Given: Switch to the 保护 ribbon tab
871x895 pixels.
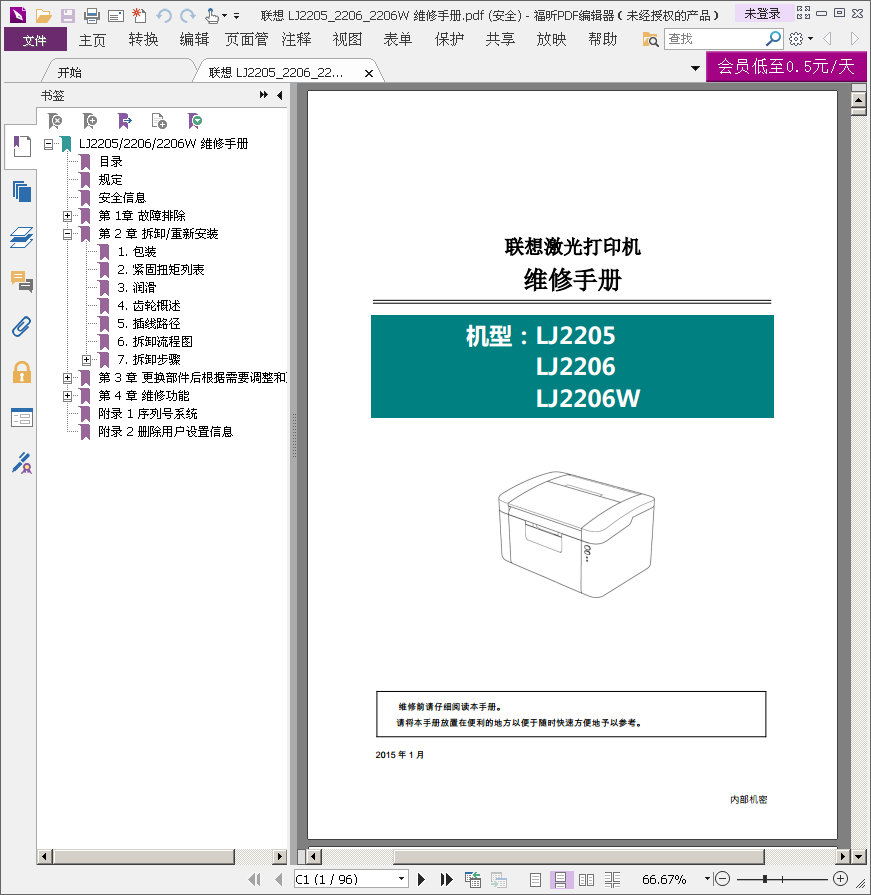Looking at the screenshot, I should click(449, 39).
